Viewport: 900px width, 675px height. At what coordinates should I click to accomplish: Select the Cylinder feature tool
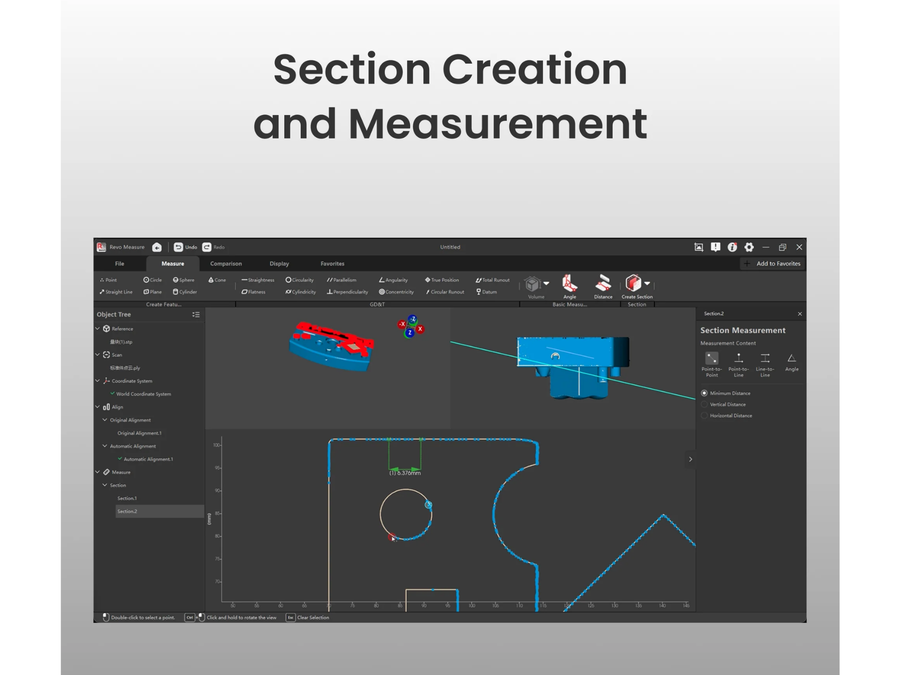coord(185,292)
